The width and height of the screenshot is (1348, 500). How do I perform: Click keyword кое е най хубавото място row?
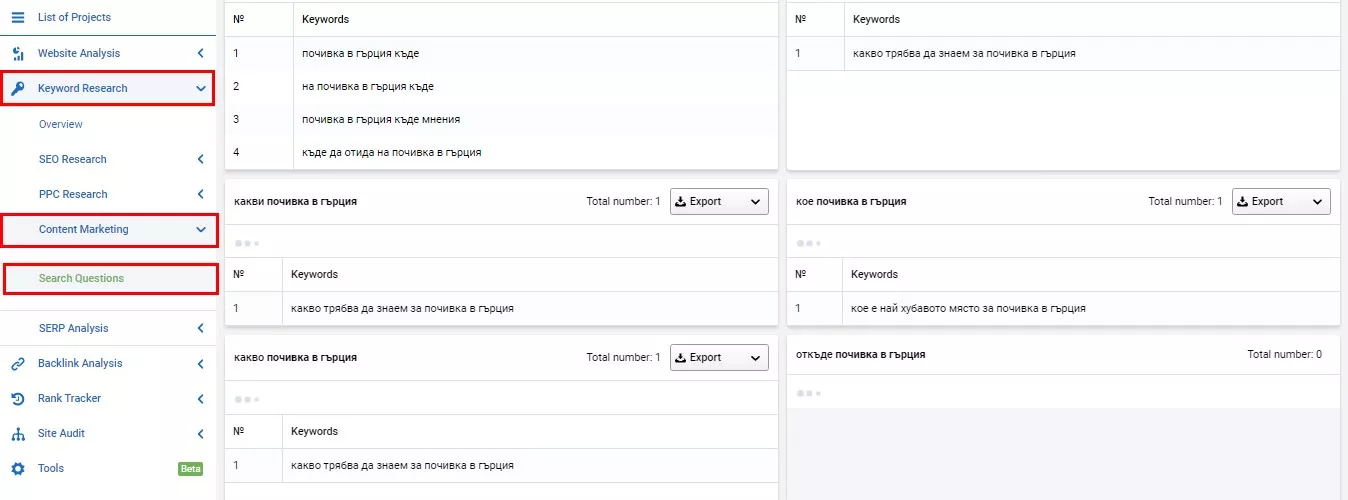[1063, 308]
